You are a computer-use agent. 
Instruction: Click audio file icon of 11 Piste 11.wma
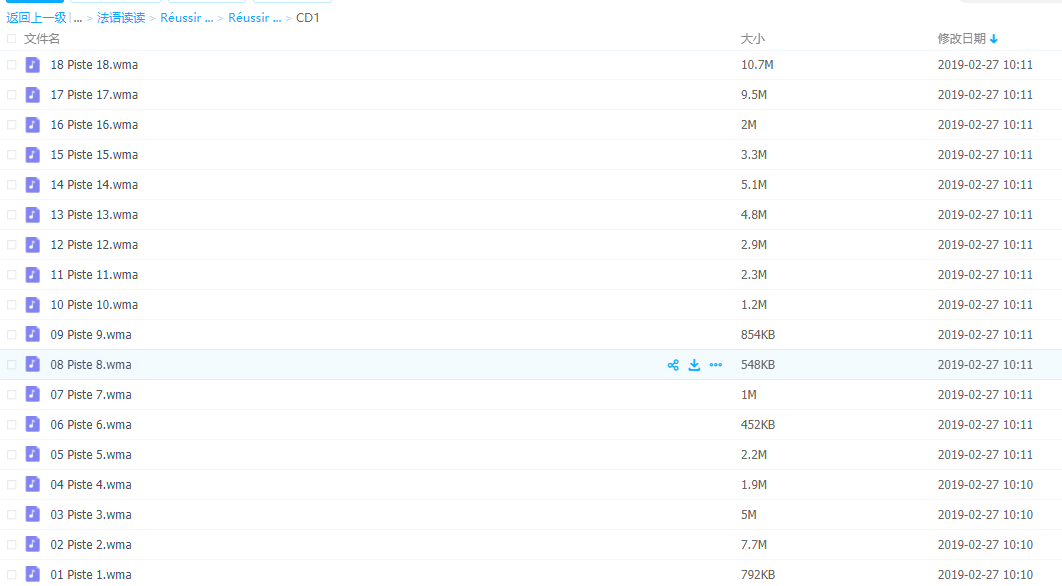point(33,274)
